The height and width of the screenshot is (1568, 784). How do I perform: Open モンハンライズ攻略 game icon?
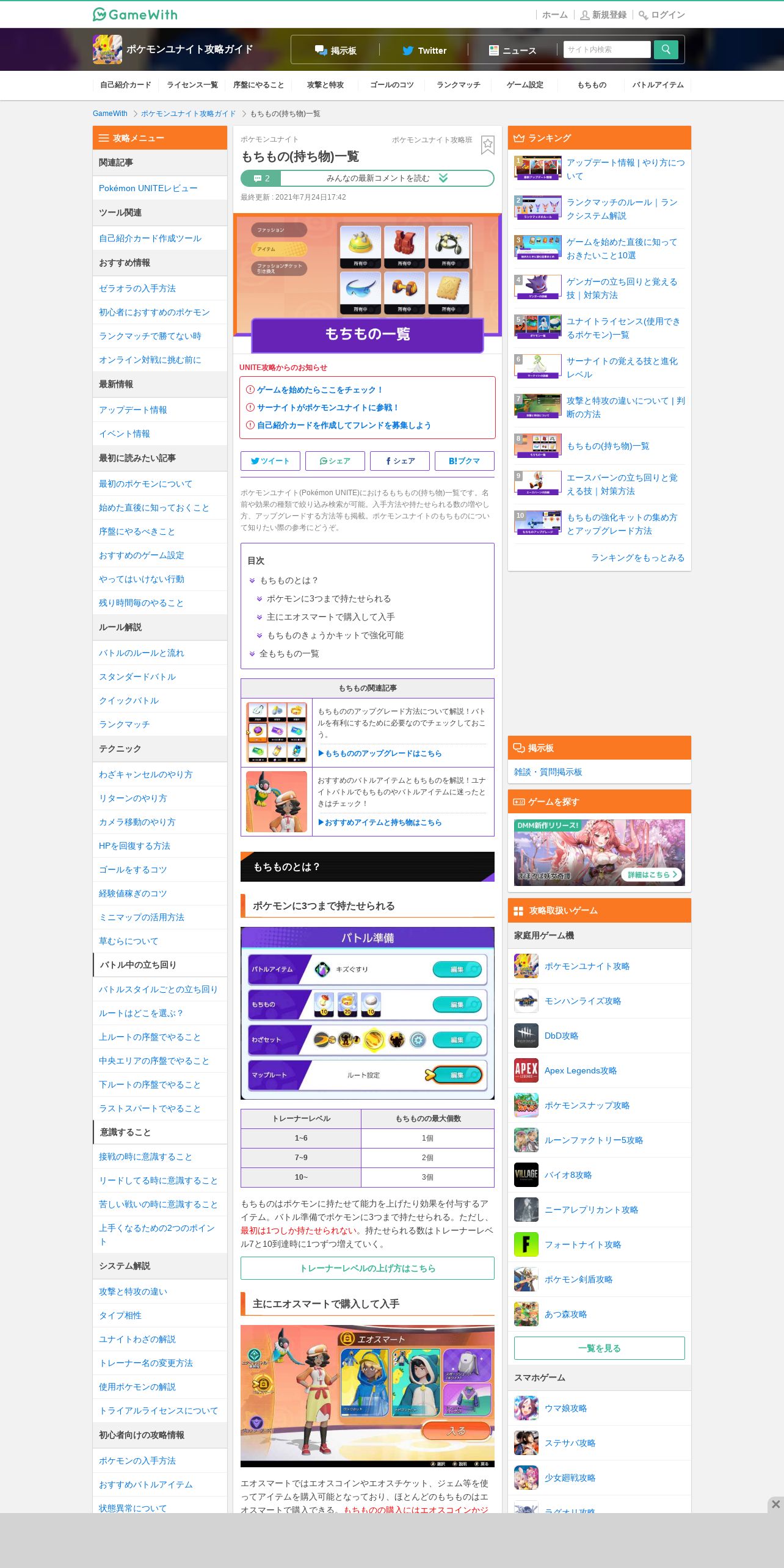pos(526,1001)
